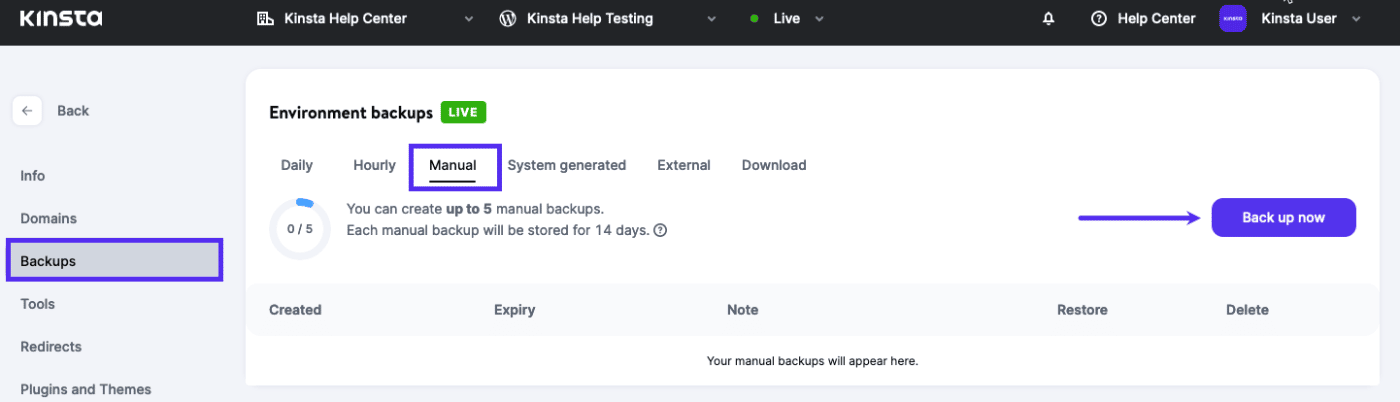
Task: Click the Restore column header
Action: pos(1082,310)
